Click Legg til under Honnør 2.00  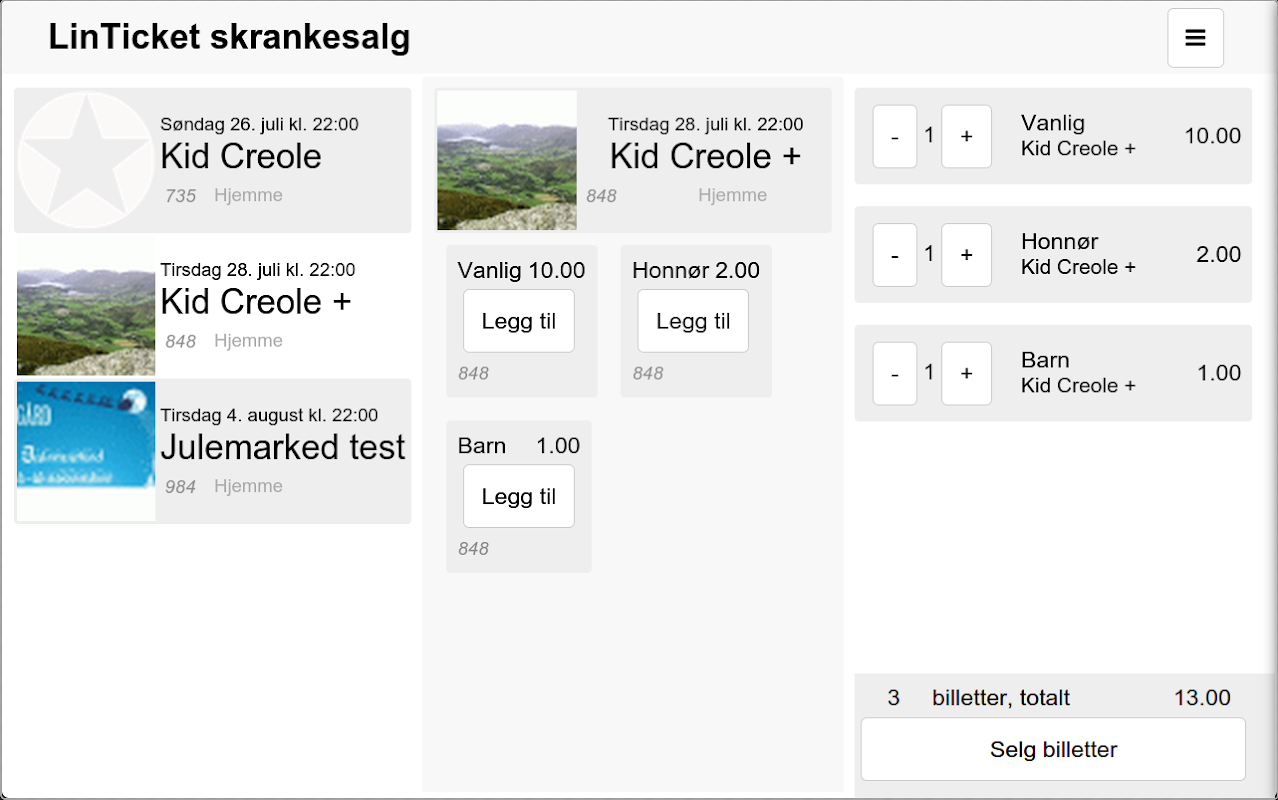coord(693,321)
